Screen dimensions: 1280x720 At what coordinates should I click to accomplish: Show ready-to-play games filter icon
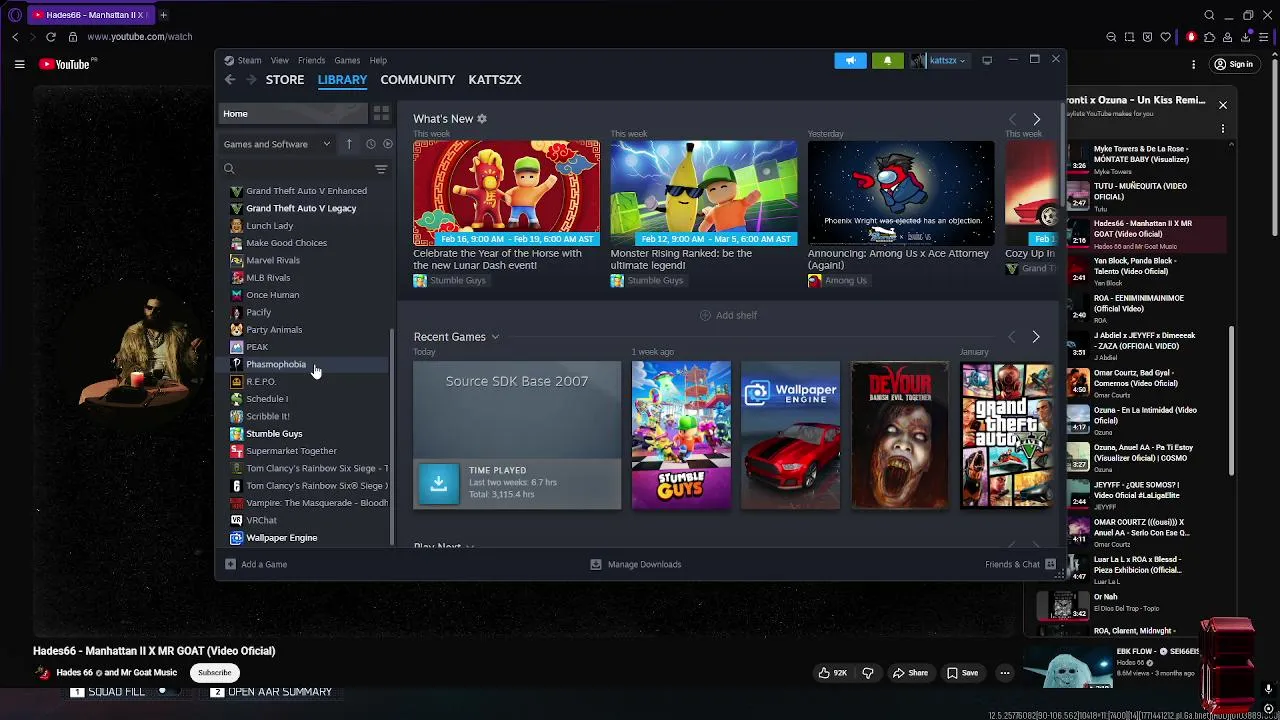(388, 144)
